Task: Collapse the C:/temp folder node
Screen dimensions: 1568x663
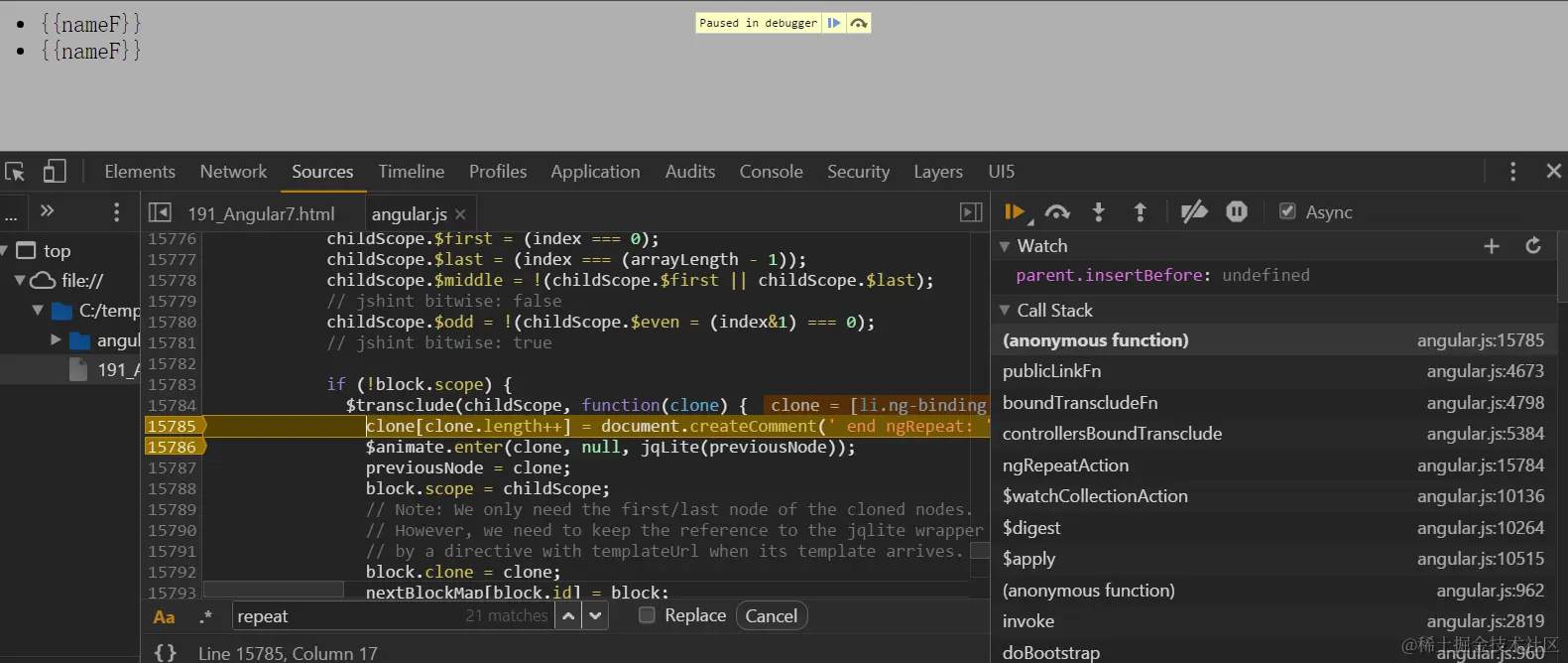Action: tap(38, 311)
